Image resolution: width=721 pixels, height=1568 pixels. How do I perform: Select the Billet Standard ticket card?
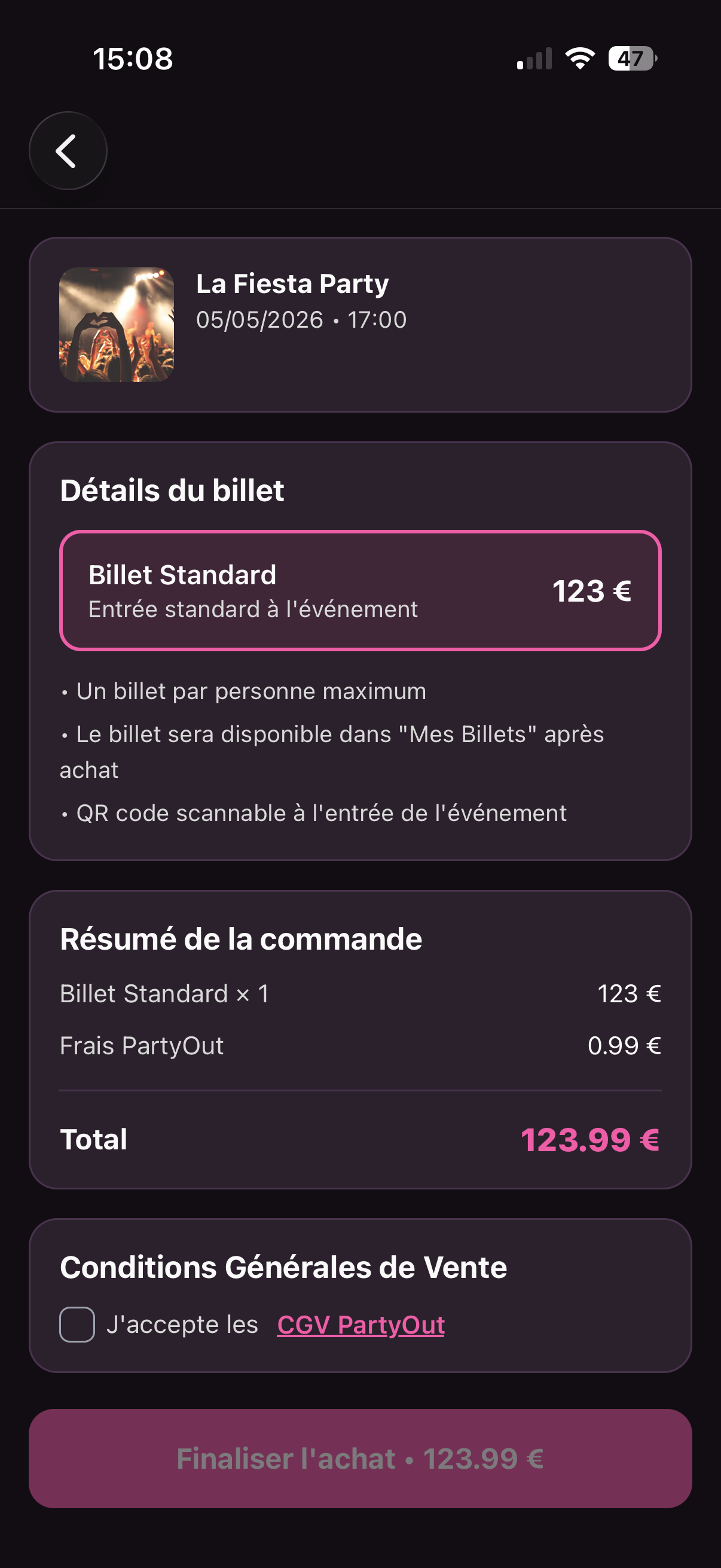click(x=360, y=590)
